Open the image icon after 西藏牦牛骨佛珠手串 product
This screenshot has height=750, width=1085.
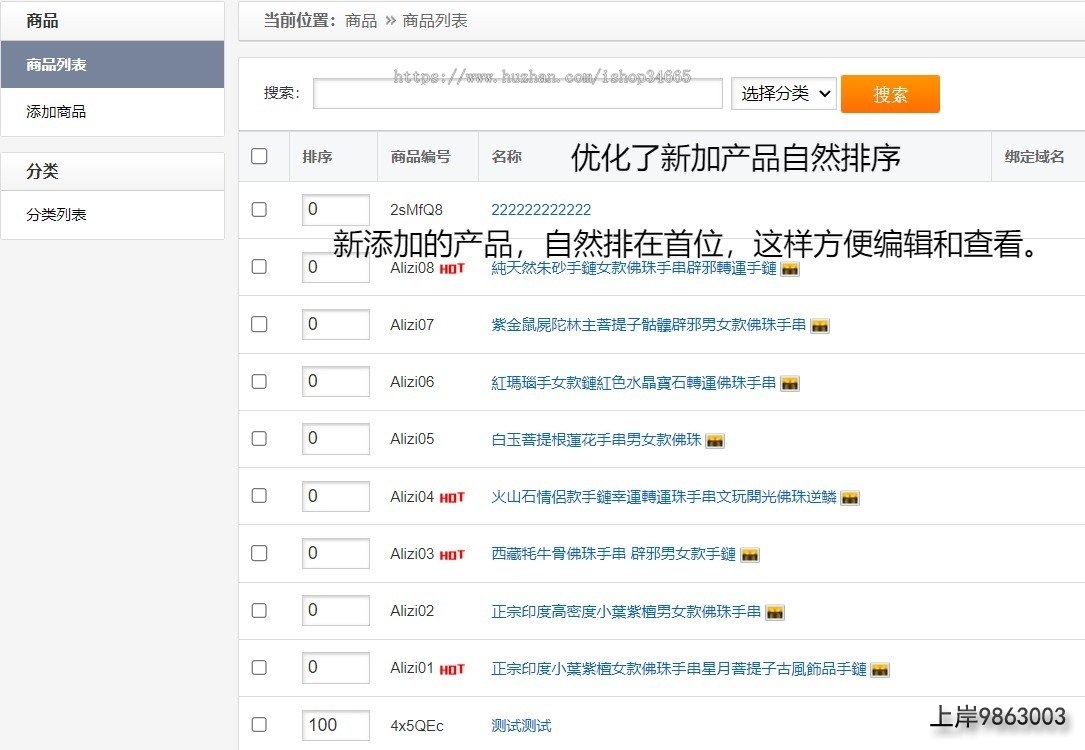750,555
